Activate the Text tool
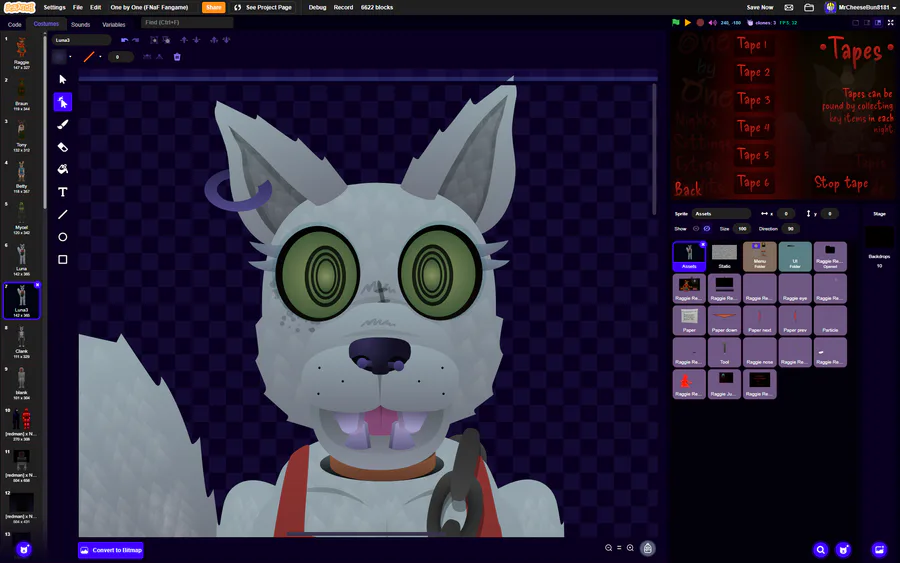This screenshot has height=563, width=900. pos(63,192)
